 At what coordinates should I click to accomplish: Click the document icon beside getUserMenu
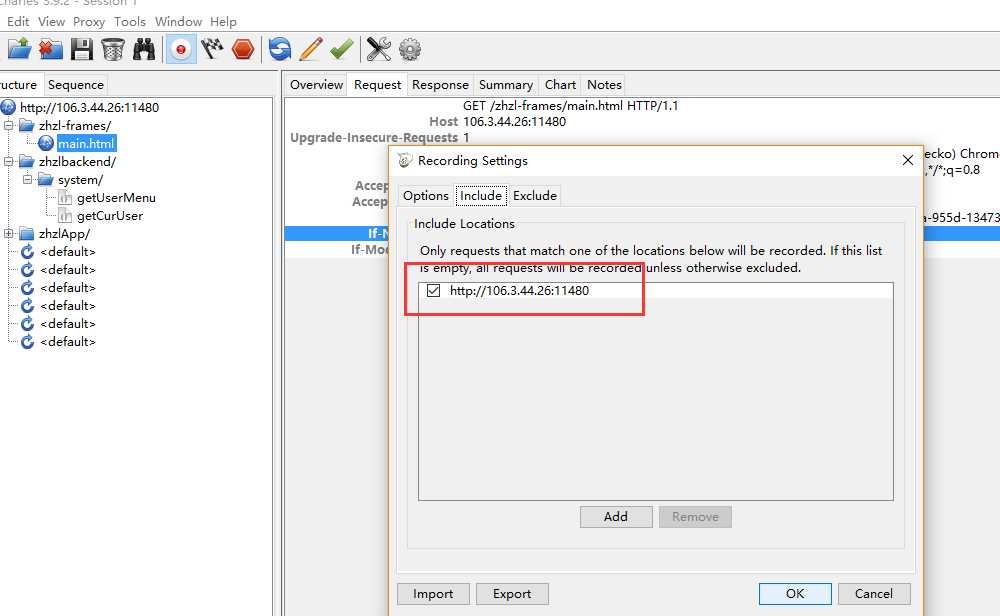[x=65, y=198]
